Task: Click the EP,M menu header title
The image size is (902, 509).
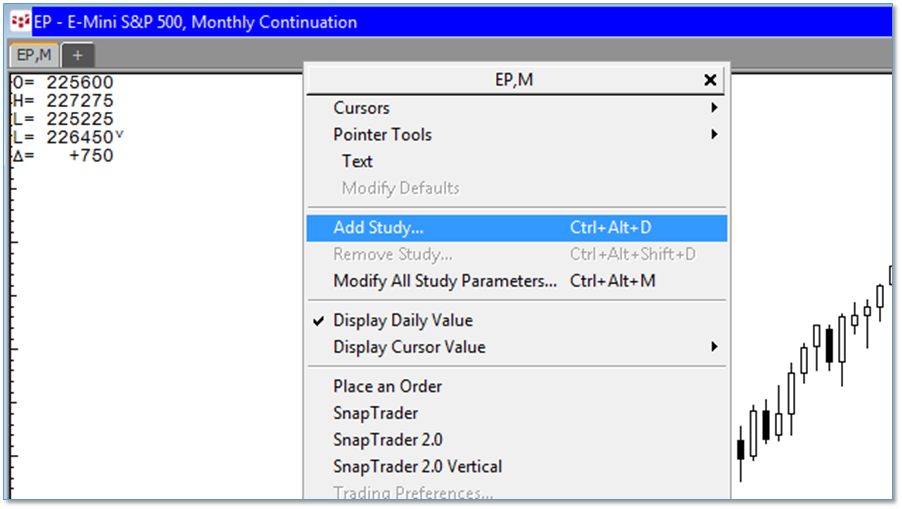Action: (x=514, y=79)
